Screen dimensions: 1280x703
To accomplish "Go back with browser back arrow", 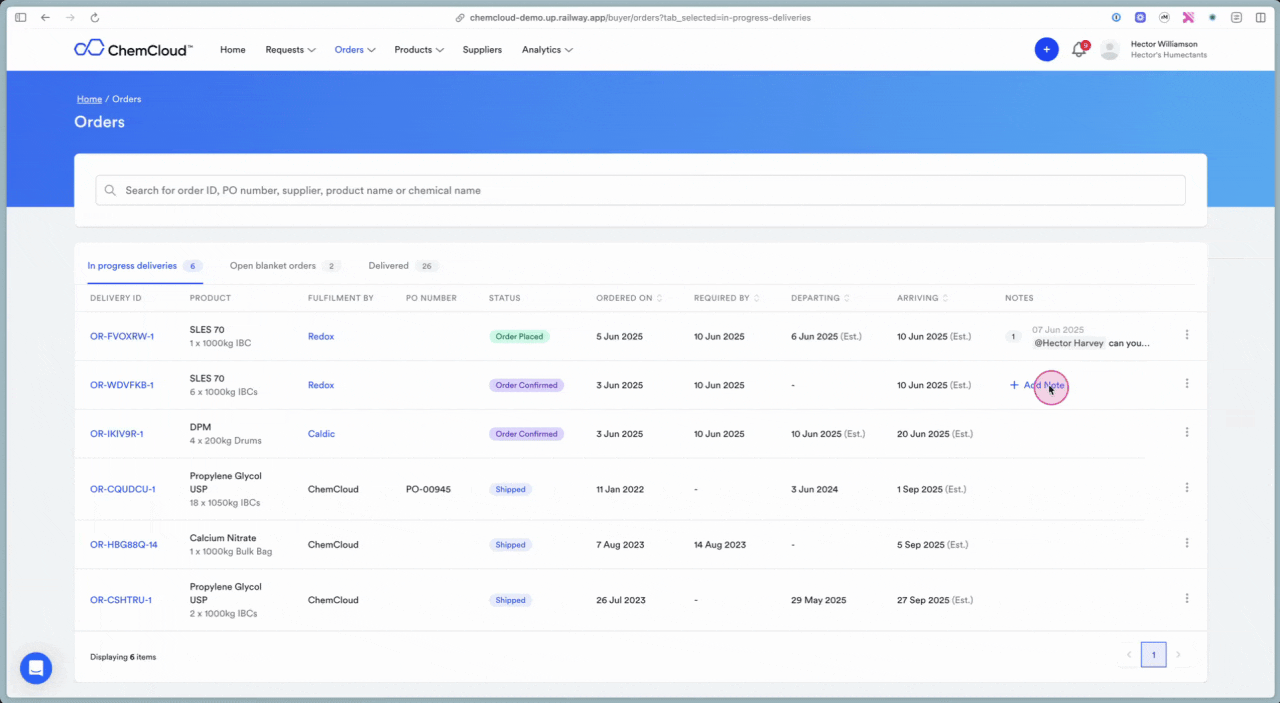I will tap(45, 17).
